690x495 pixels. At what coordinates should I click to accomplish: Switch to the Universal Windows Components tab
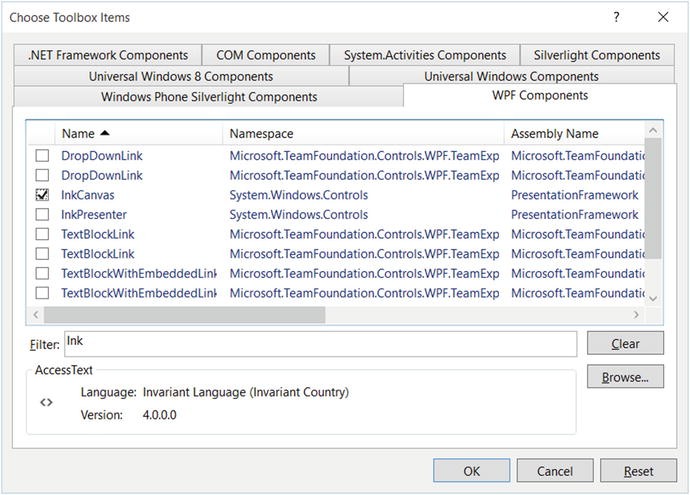tap(511, 76)
